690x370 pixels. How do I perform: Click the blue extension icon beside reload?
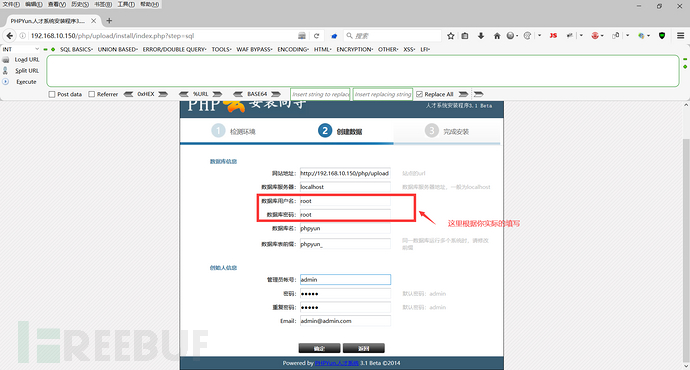click(334, 36)
